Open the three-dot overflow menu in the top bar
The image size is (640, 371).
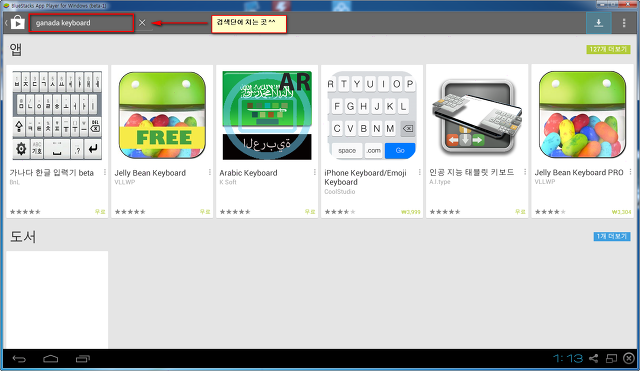(x=624, y=23)
